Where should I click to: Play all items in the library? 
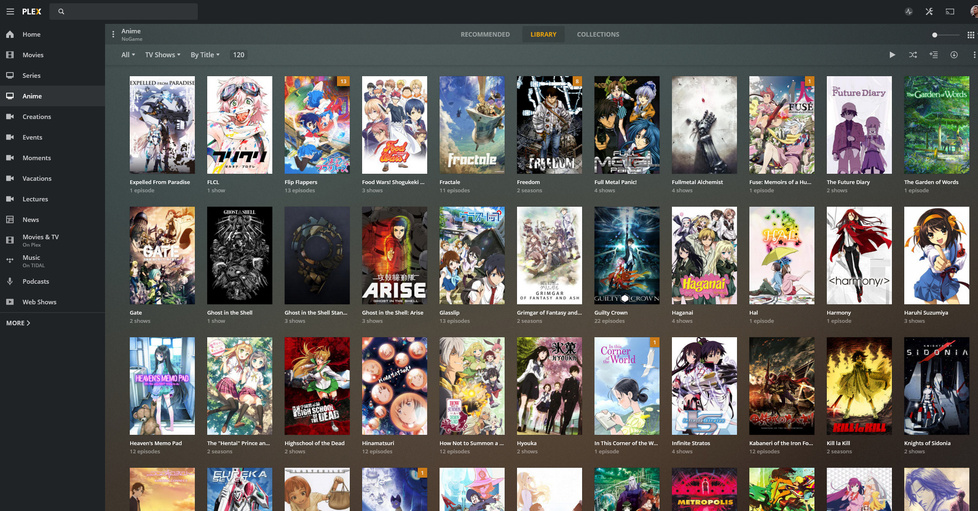(x=892, y=55)
